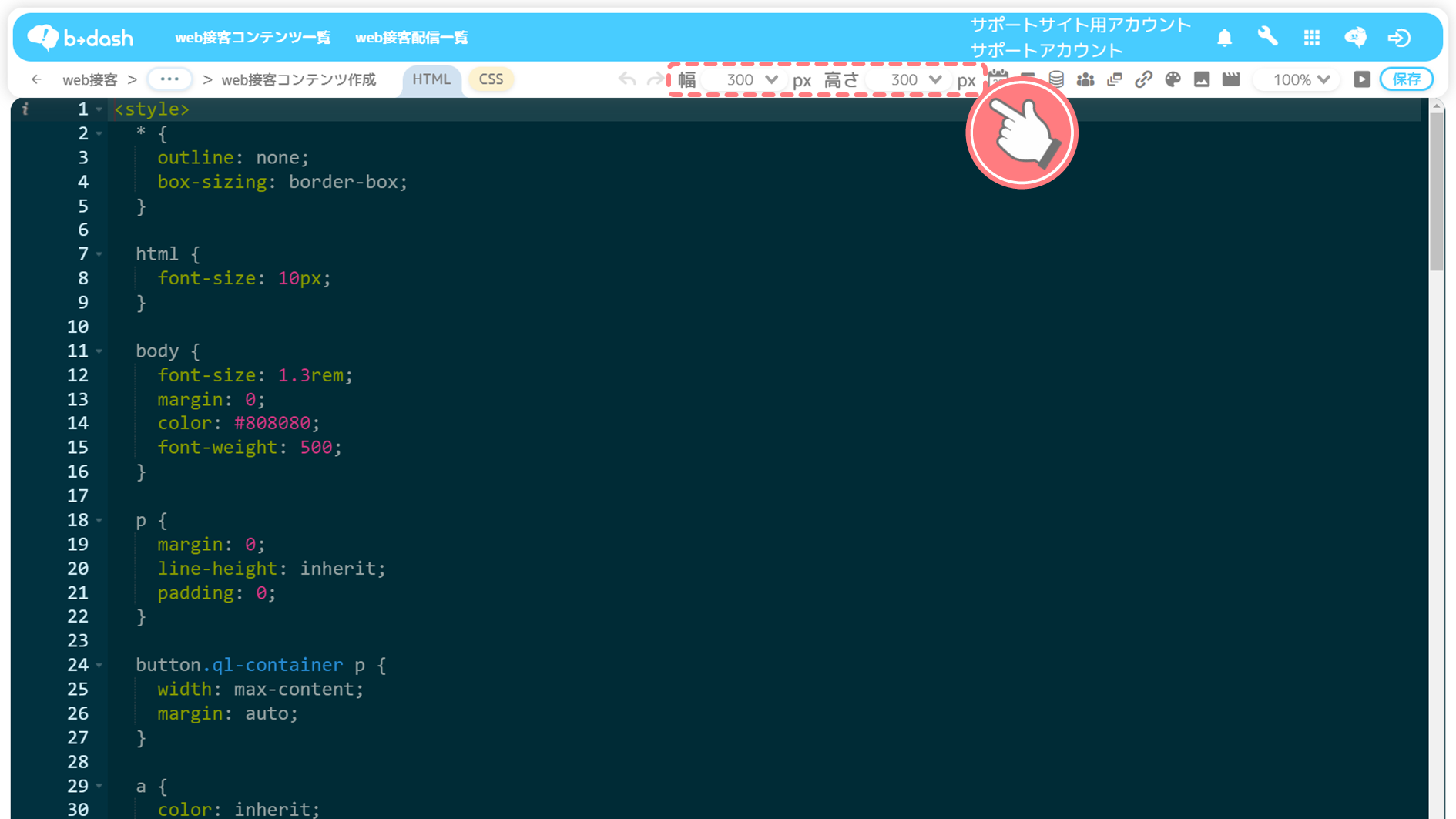1456x819 pixels.
Task: Collapse the button.ql-container rule at line 24
Action: (99, 665)
